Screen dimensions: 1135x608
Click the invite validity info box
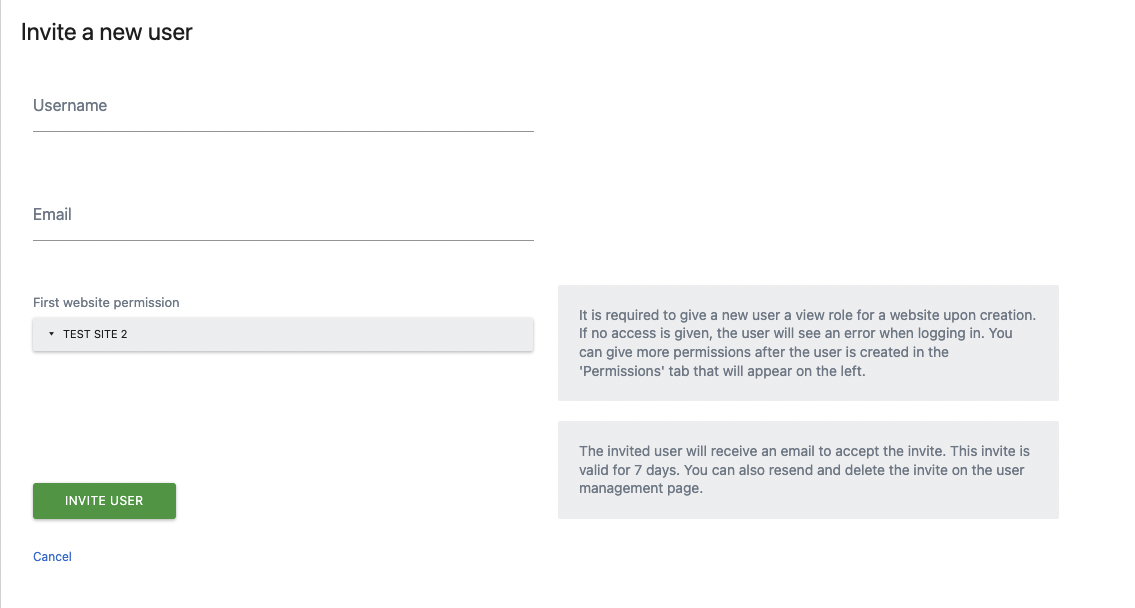(x=806, y=470)
